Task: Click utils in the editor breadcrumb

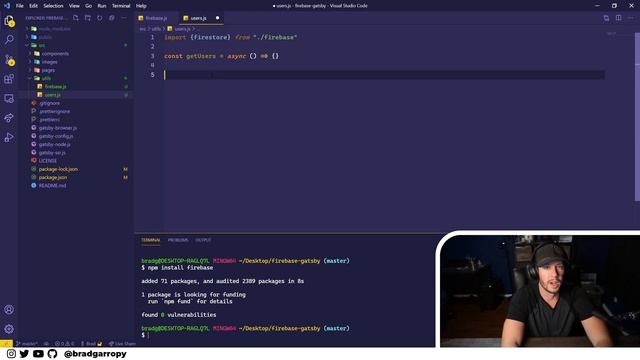Action: click(156, 29)
